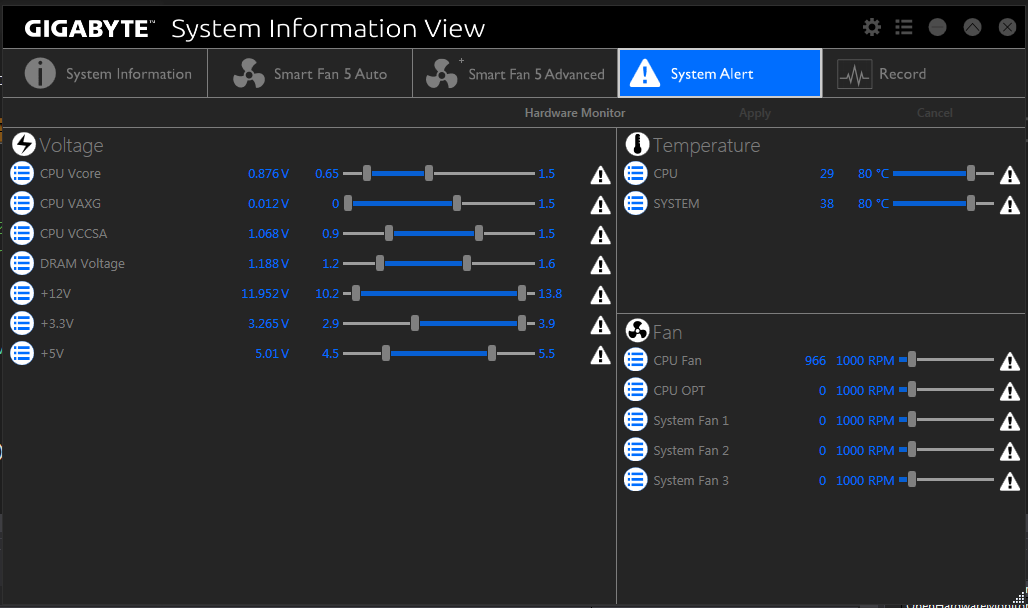Open the System Information View settings gear
The height and width of the screenshot is (608, 1028).
(871, 27)
